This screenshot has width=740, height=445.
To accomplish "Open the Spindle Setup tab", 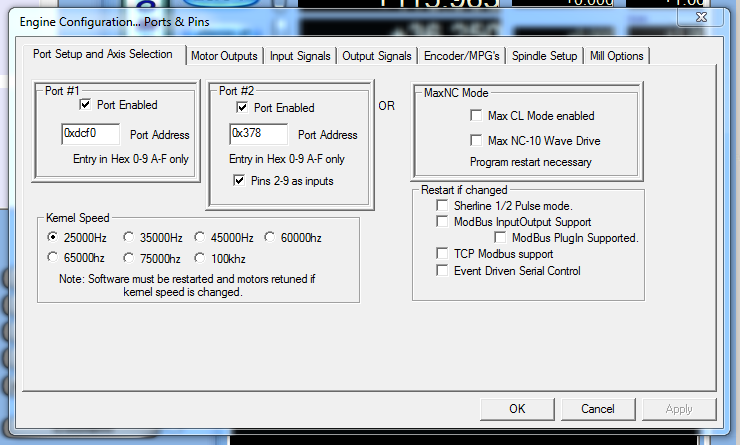I will pos(545,56).
